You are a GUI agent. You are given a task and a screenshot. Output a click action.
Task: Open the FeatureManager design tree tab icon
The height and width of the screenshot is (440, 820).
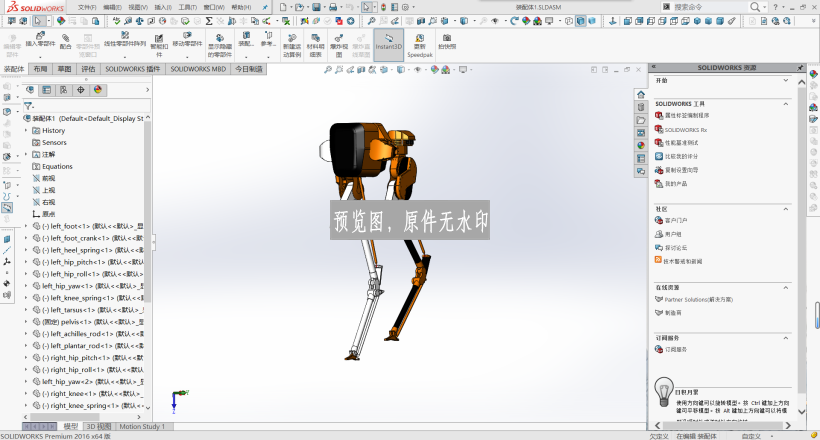tap(30, 90)
